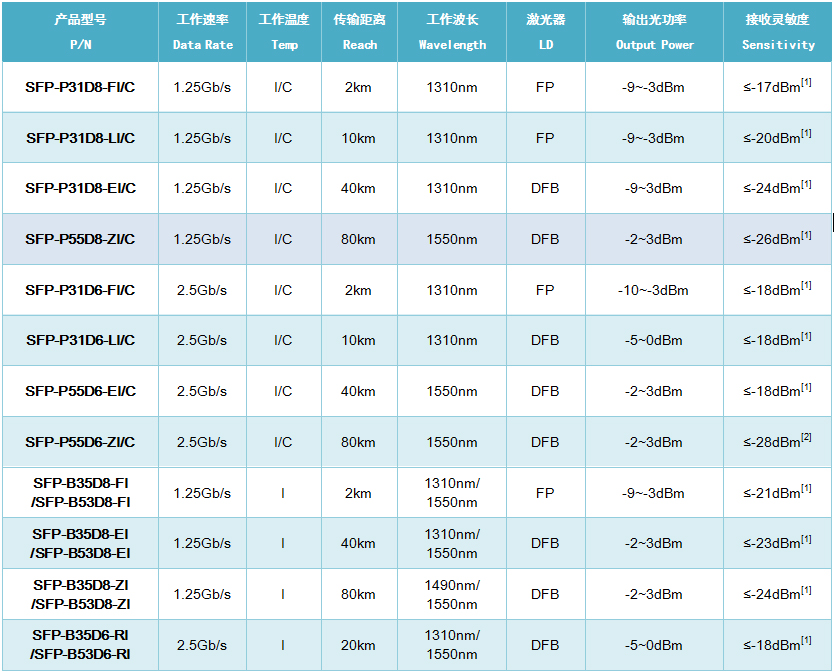Click I temp in SFP-B35D8-EI row

283,543
